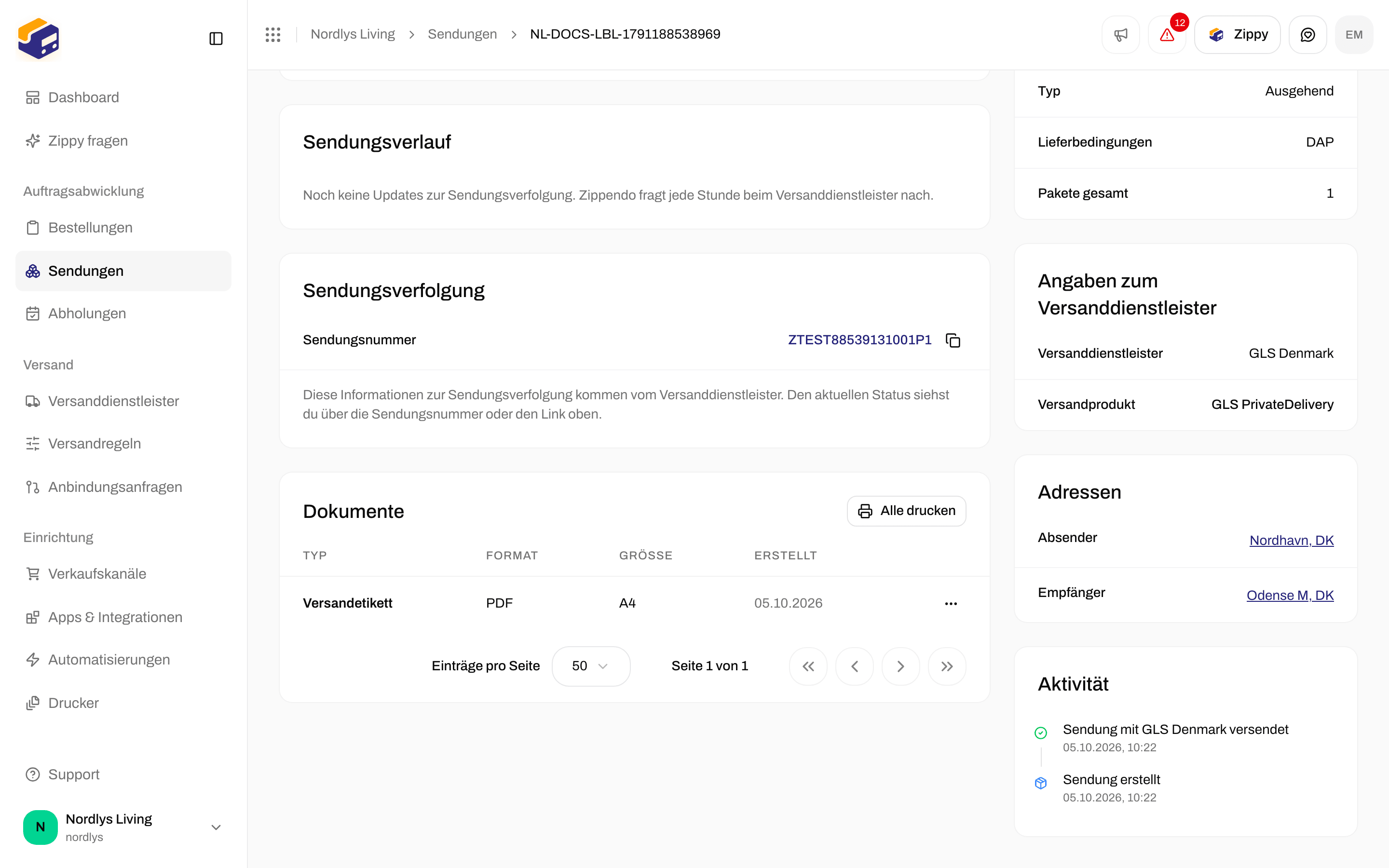This screenshot has height=868, width=1389.
Task: Open Zippy fragen in sidebar
Action: click(123, 141)
